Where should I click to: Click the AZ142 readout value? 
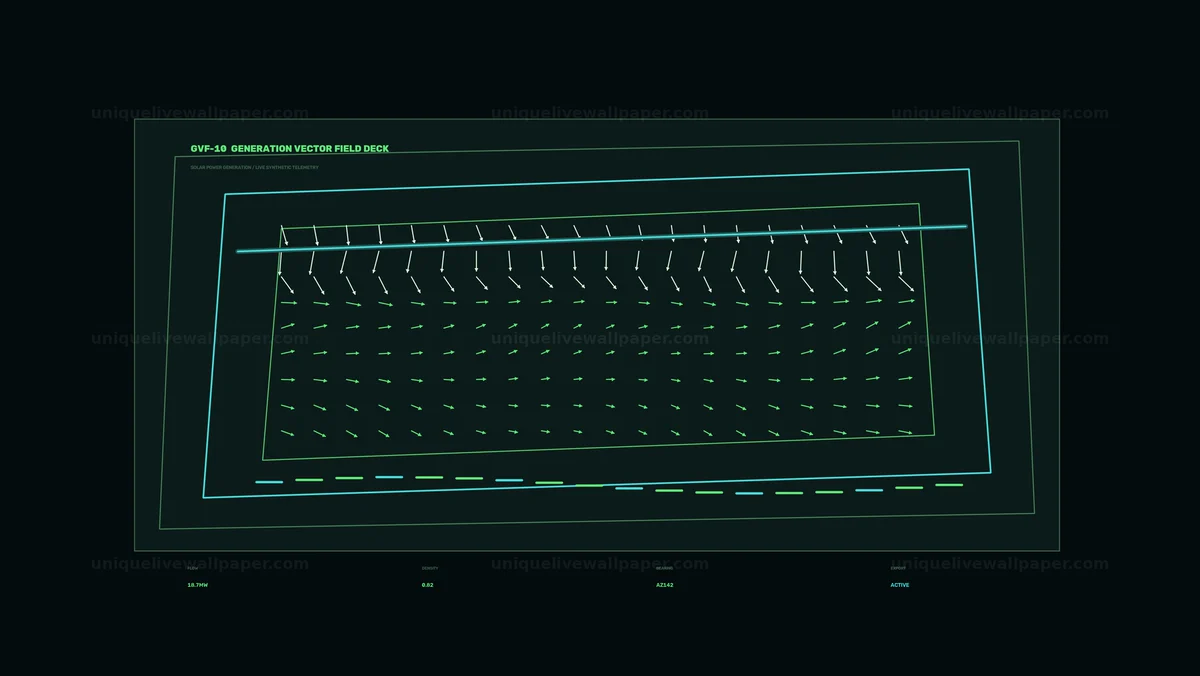point(665,585)
